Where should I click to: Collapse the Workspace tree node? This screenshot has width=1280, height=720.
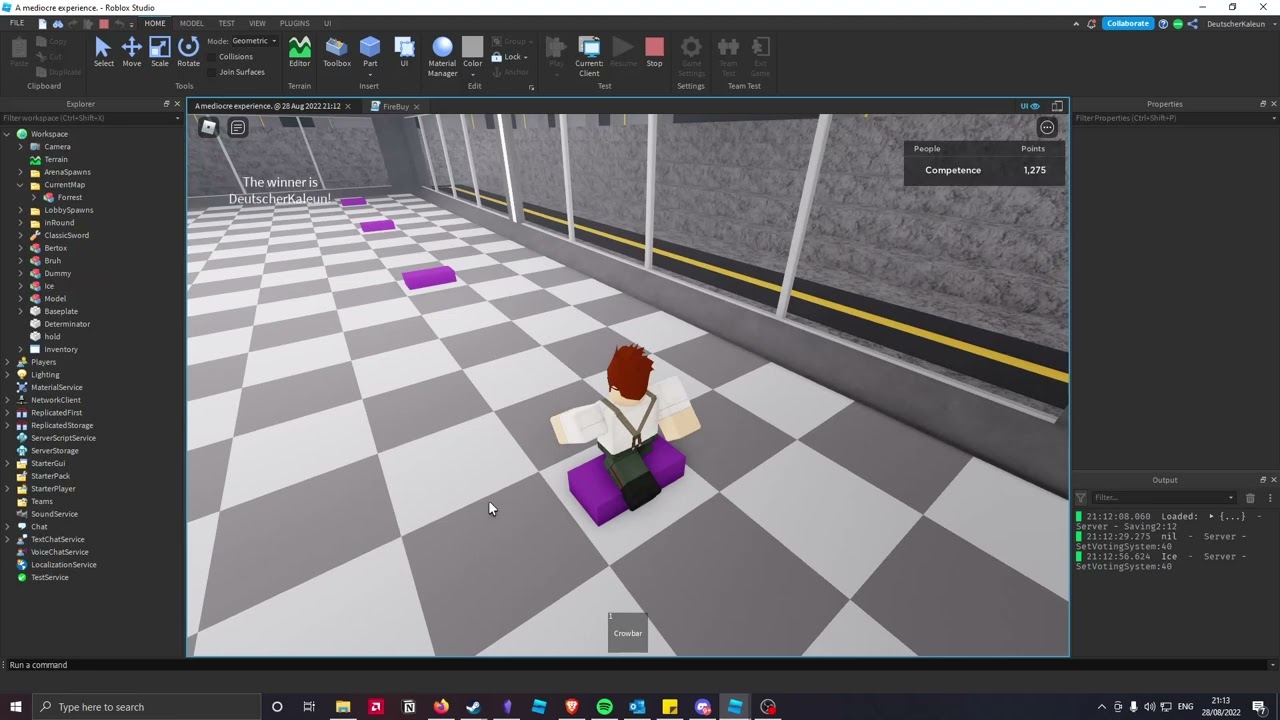[7, 134]
